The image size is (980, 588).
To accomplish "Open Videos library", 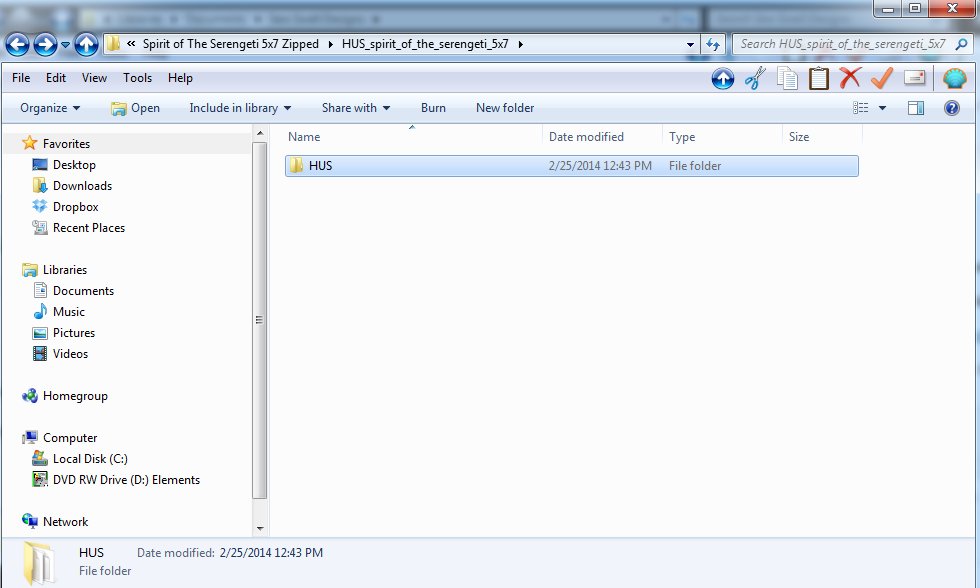I will (x=70, y=354).
